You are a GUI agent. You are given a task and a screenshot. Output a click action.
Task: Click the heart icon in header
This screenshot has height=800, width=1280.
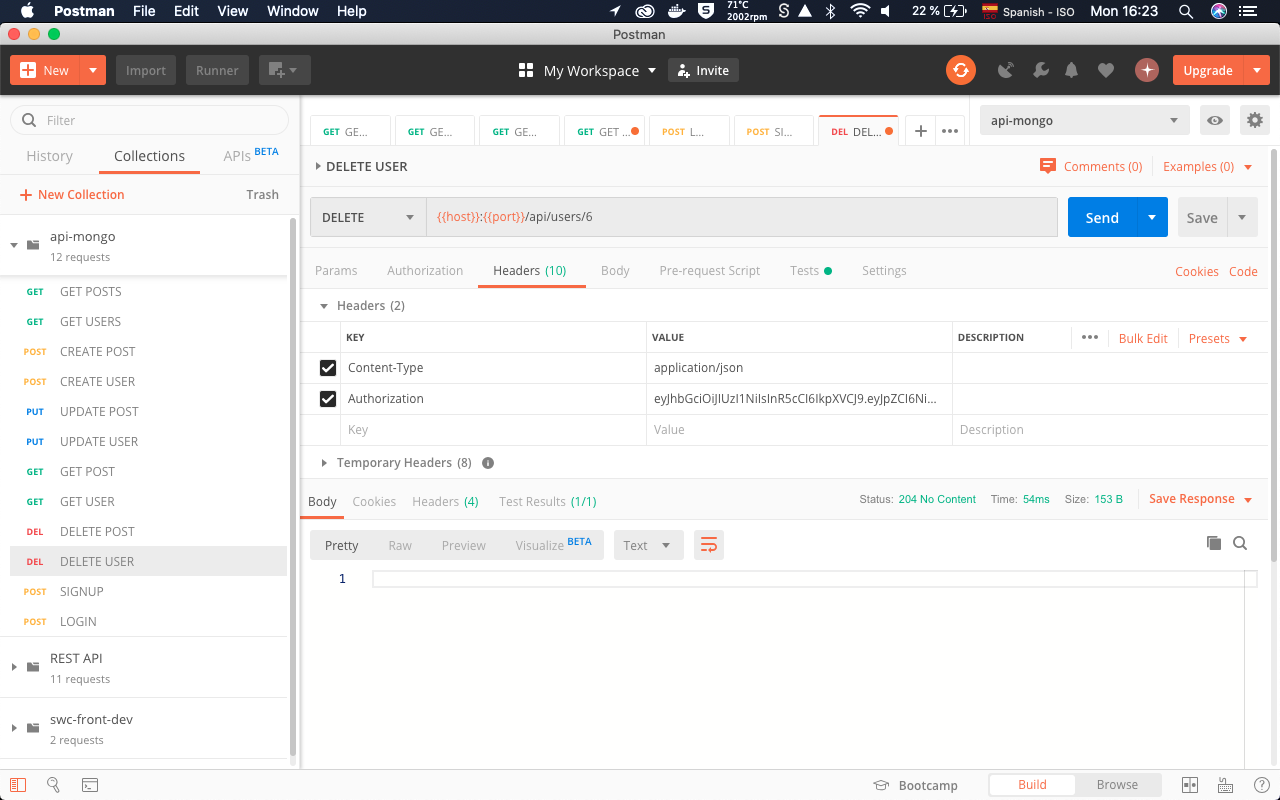1105,70
